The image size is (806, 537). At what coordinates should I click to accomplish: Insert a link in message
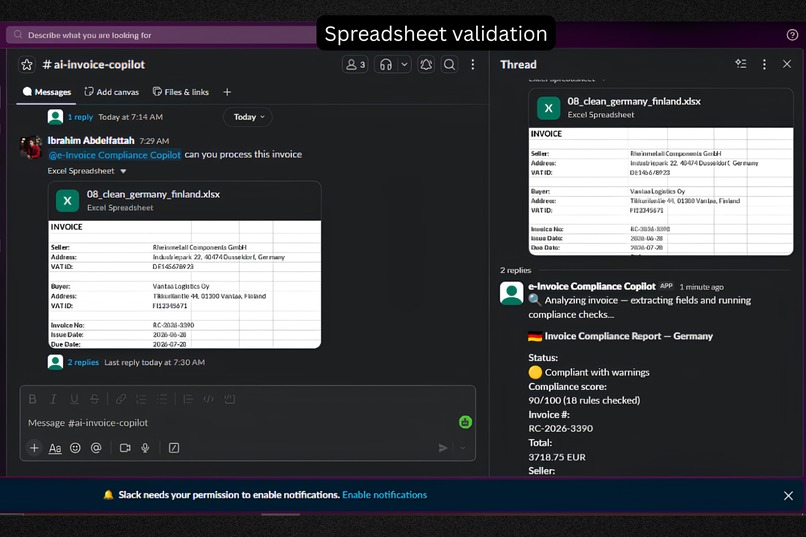click(x=121, y=399)
